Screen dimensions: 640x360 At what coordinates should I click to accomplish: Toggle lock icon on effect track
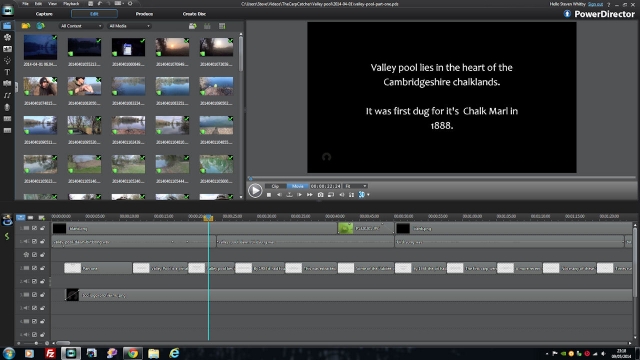tap(42, 255)
